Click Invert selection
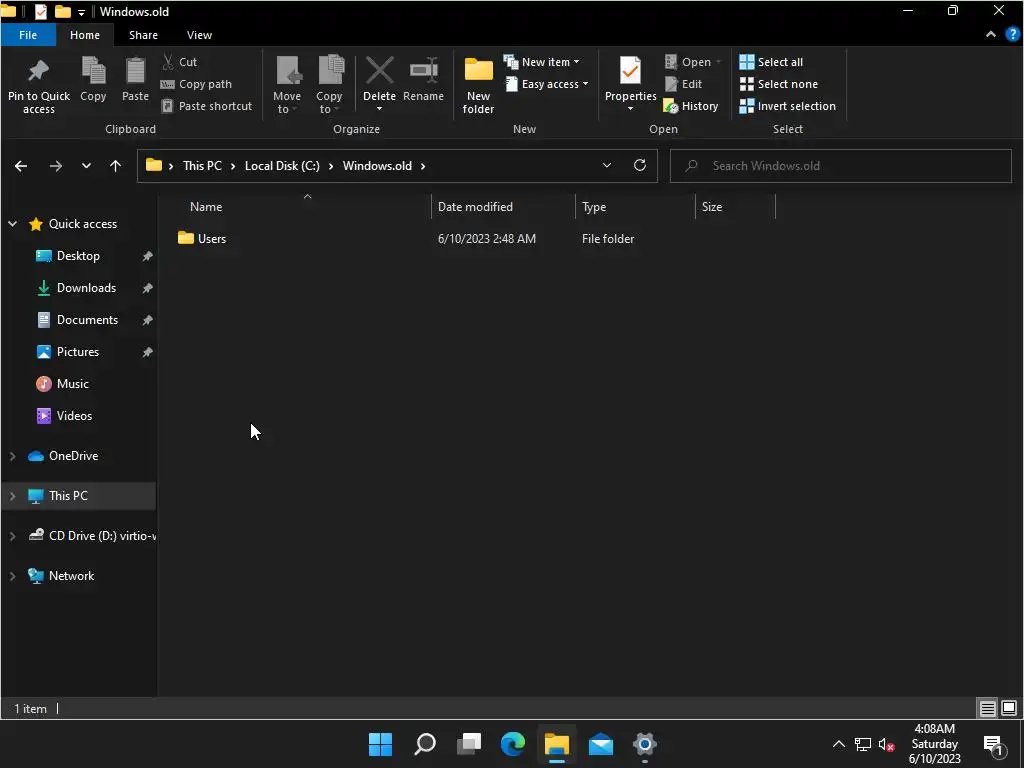The height and width of the screenshot is (768, 1024). tap(788, 106)
